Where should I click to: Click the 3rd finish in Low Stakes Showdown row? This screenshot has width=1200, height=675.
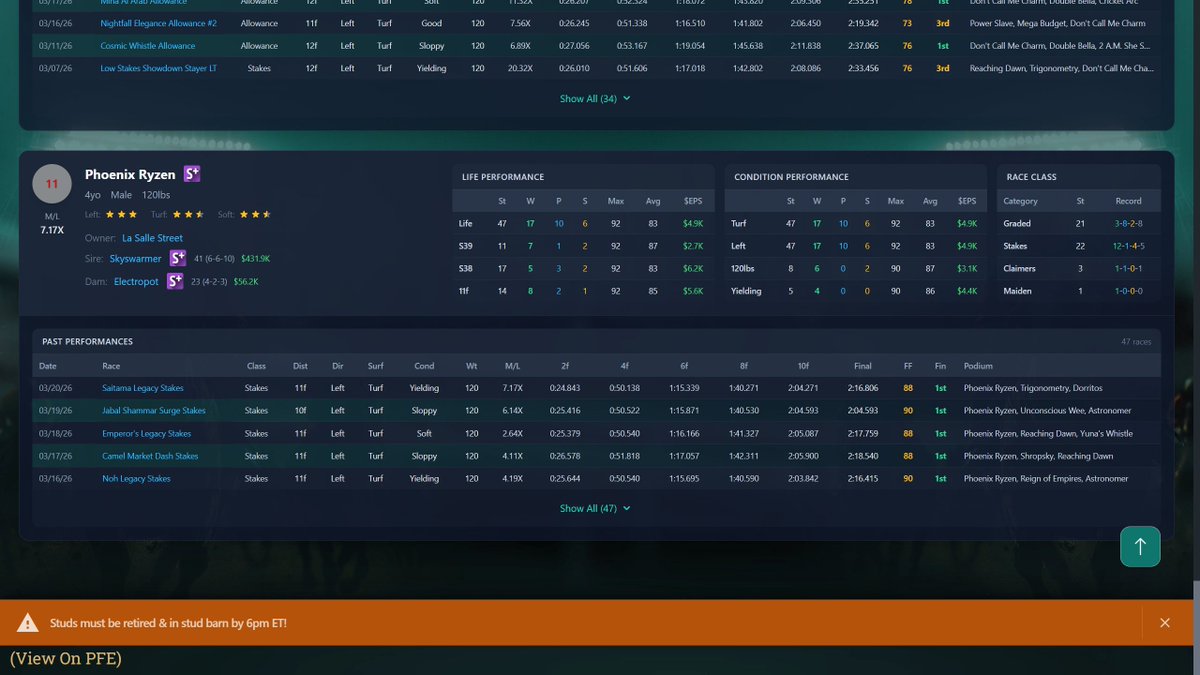(x=943, y=68)
